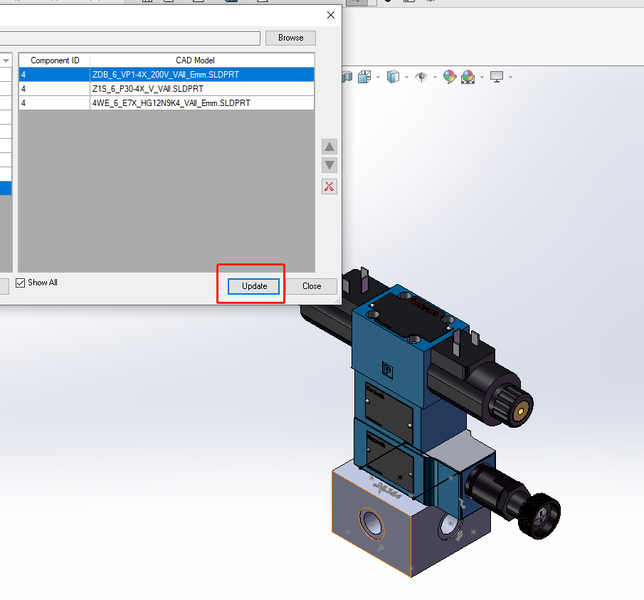Click the Update button
The image size is (644, 600).
(x=254, y=286)
